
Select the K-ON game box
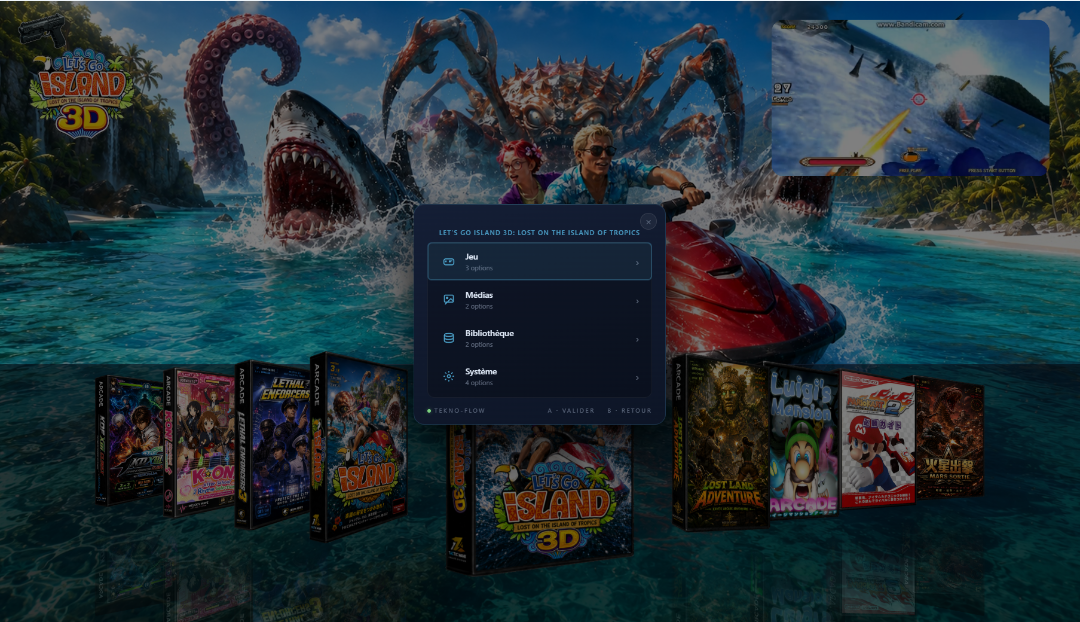(200, 443)
